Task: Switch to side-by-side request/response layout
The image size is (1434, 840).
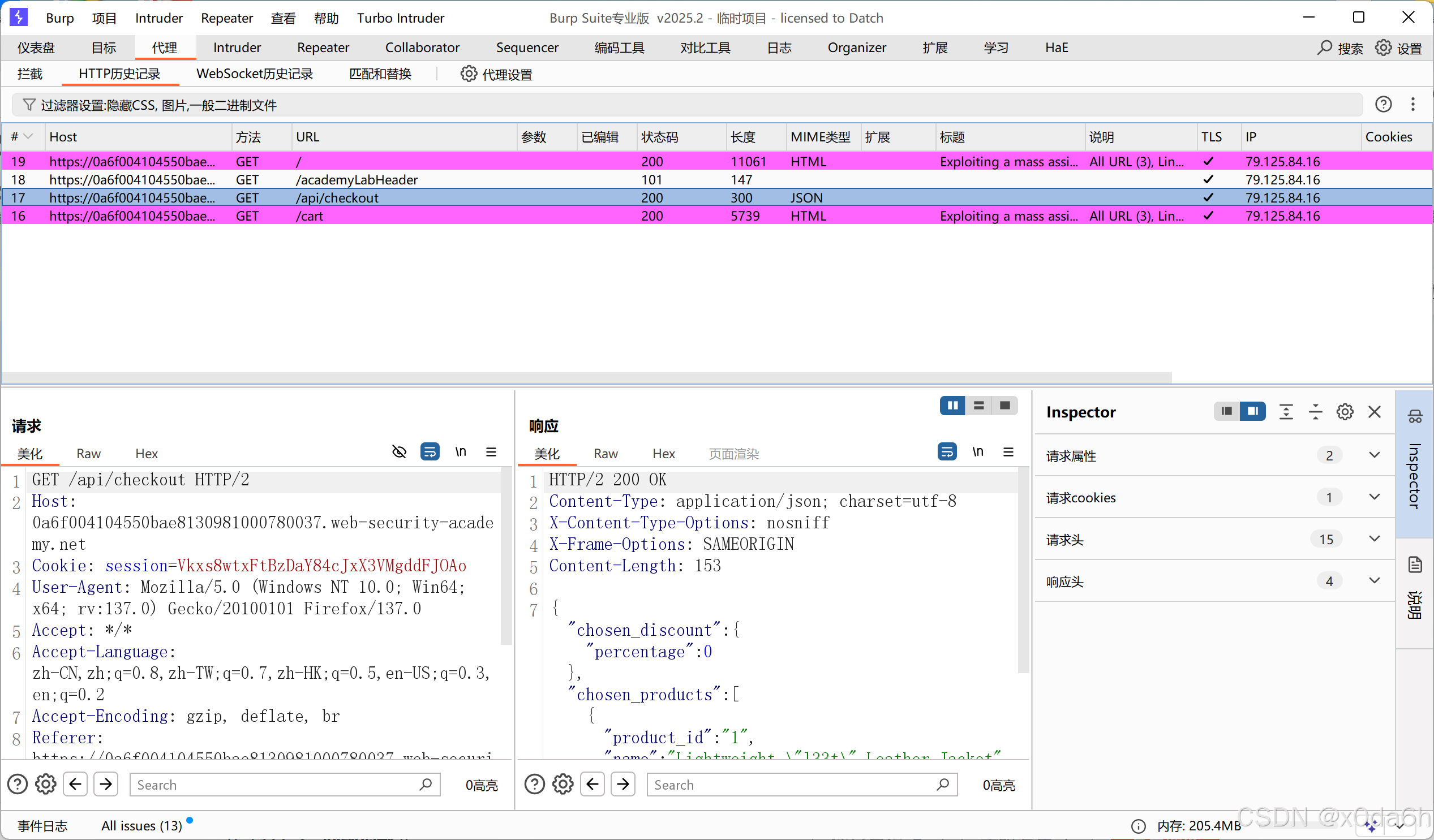Action: (952, 406)
